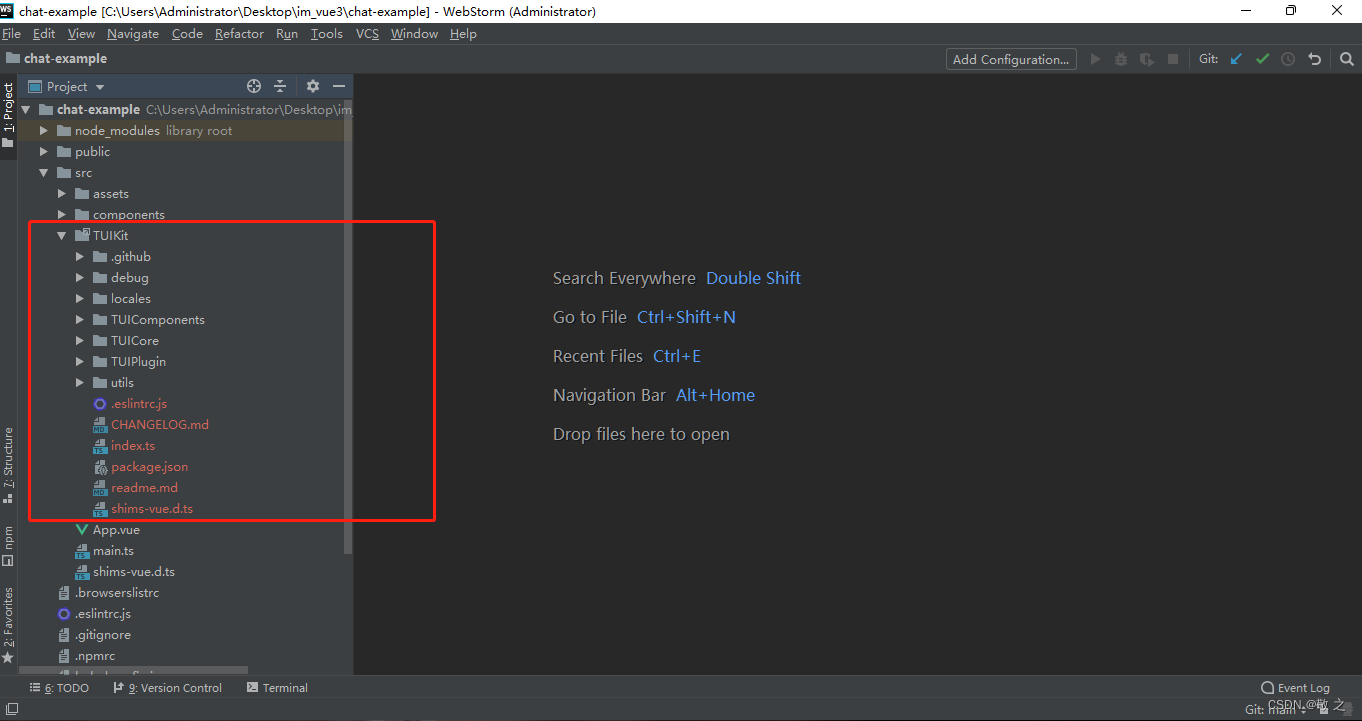
Task: Open the Terminal tool window tab
Action: coord(277,688)
